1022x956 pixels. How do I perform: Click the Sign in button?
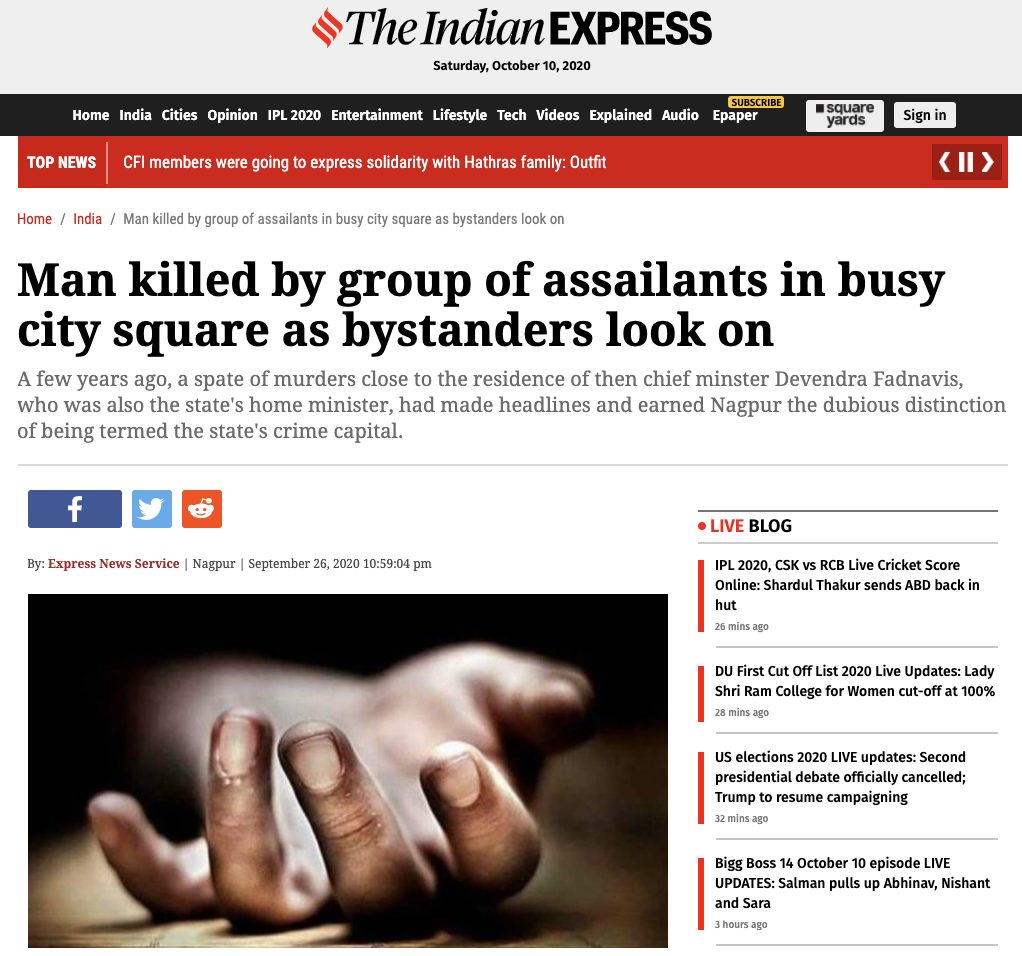[924, 115]
